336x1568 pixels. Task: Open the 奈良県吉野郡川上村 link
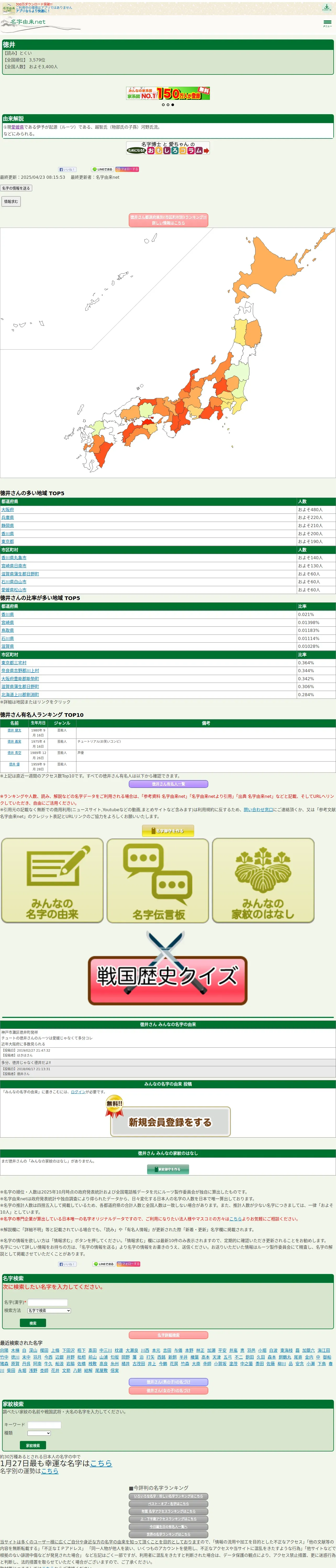click(20, 671)
